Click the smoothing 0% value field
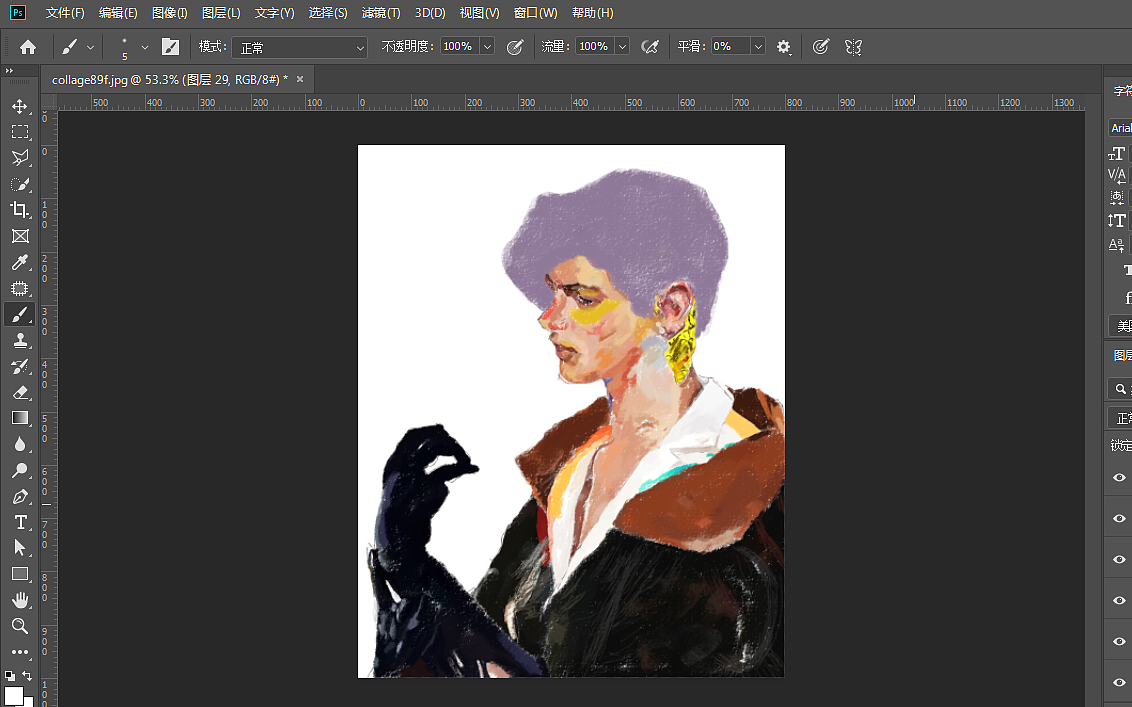 731,46
